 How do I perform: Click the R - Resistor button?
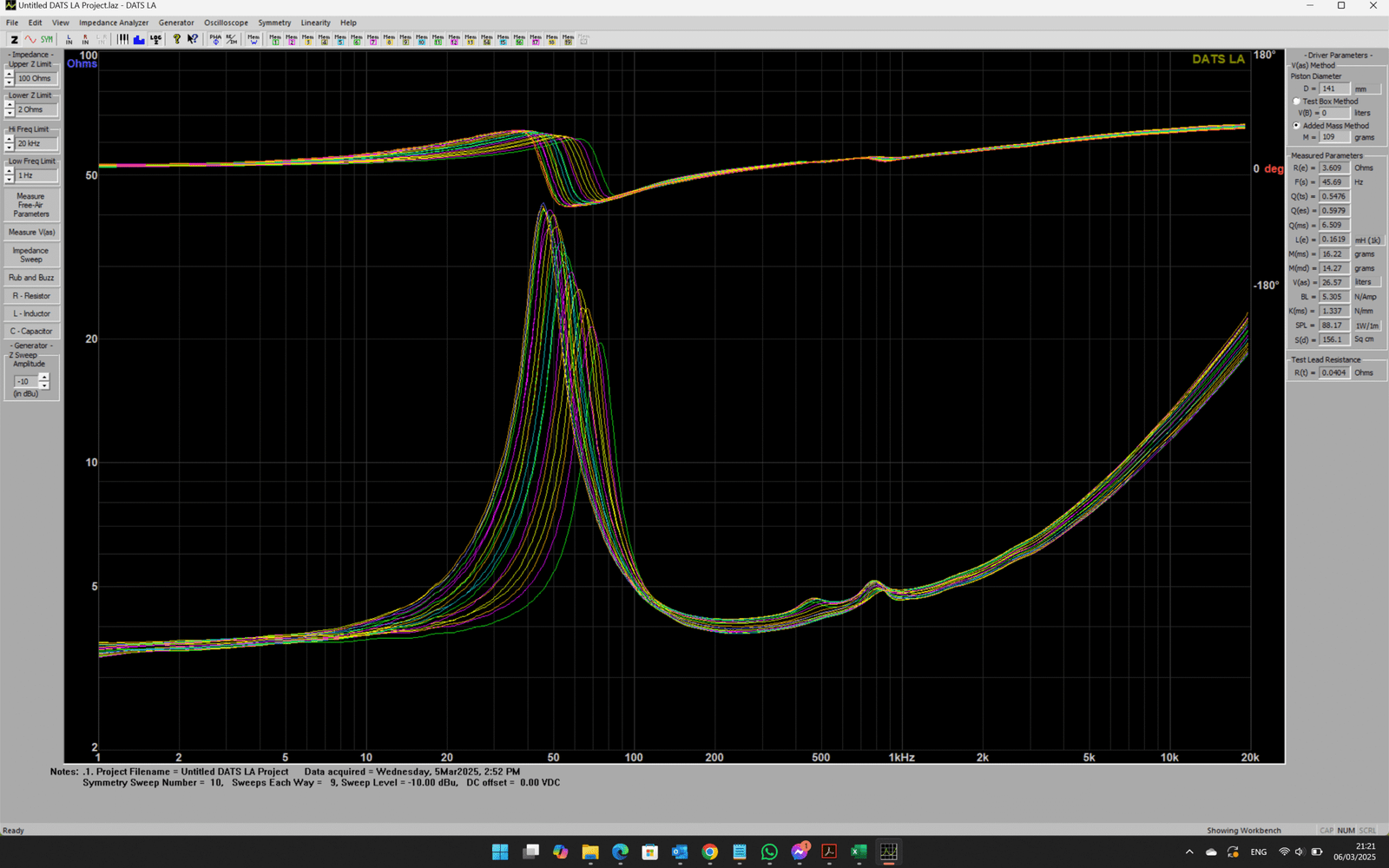31,296
